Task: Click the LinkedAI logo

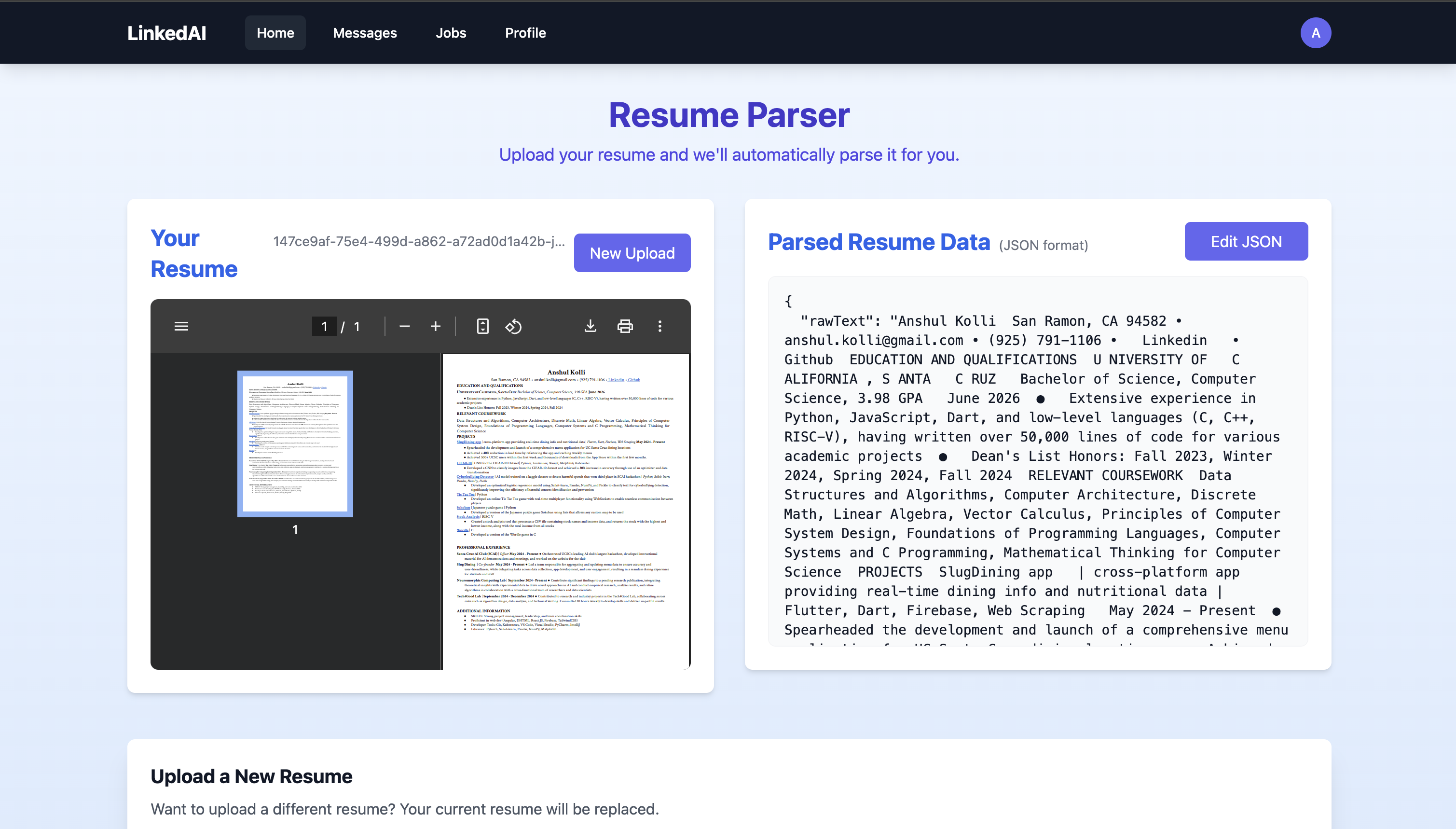Action: (x=167, y=33)
